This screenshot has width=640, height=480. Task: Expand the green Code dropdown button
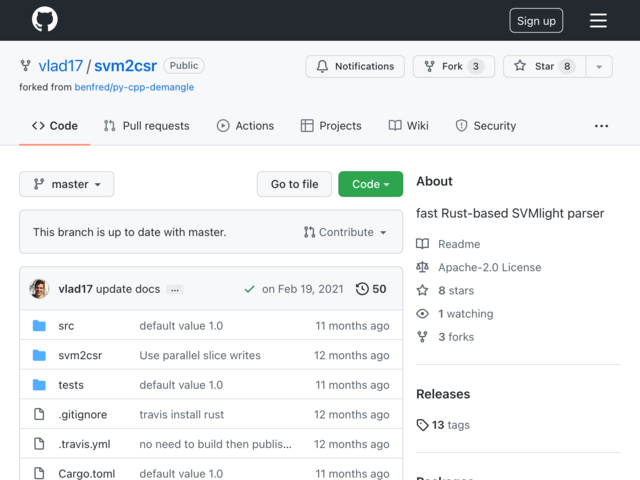pyautogui.click(x=371, y=184)
